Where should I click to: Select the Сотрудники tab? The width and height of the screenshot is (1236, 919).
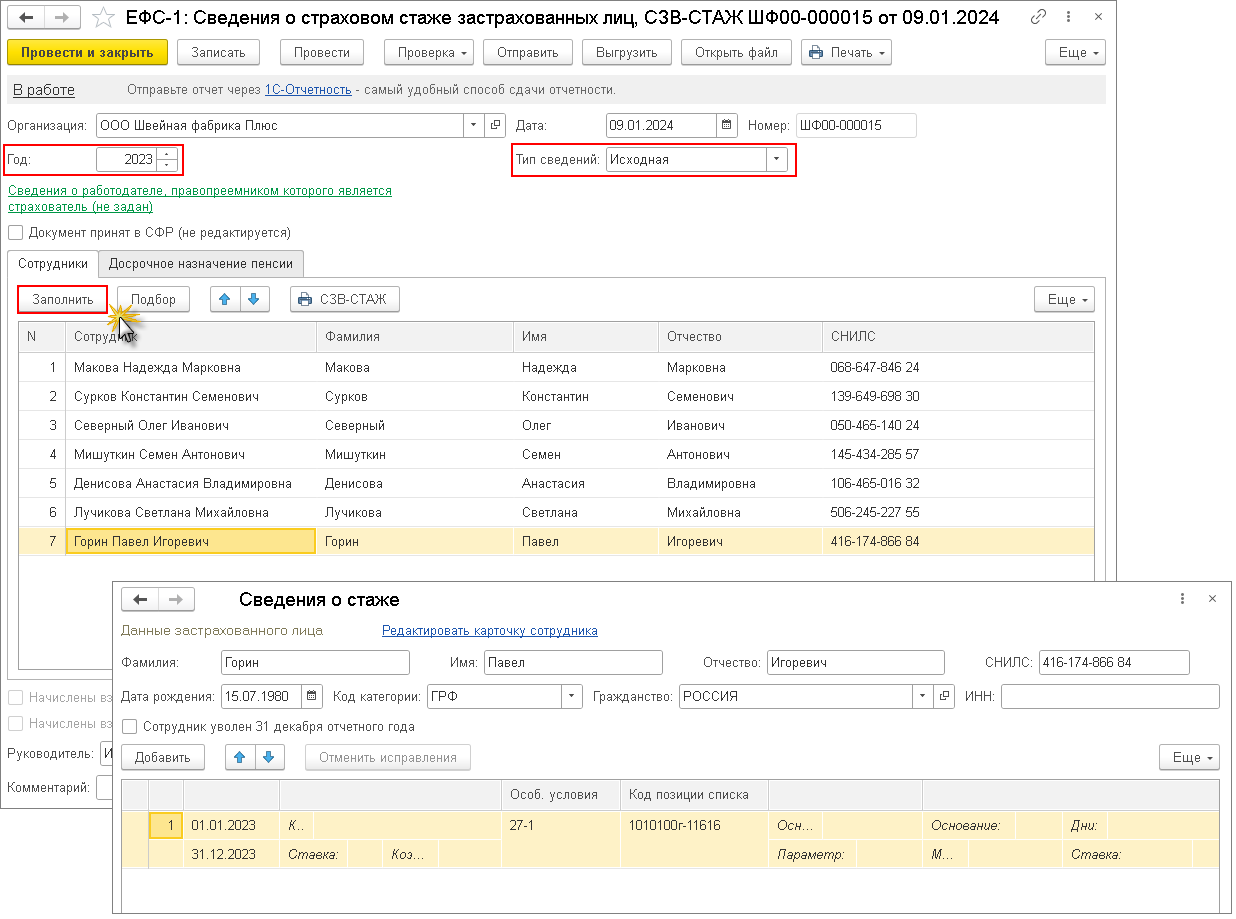(53, 264)
